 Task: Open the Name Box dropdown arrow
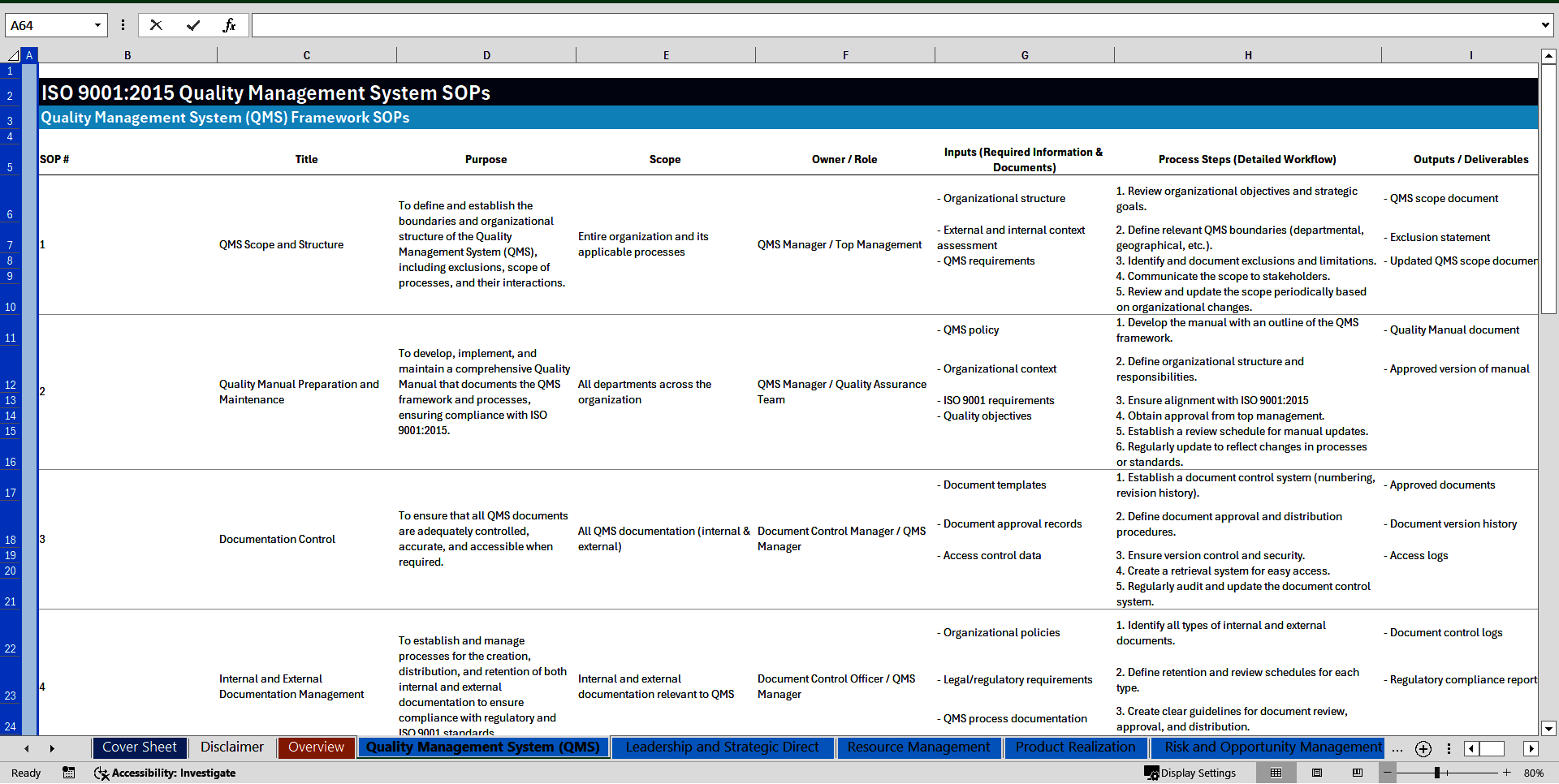pyautogui.click(x=97, y=25)
